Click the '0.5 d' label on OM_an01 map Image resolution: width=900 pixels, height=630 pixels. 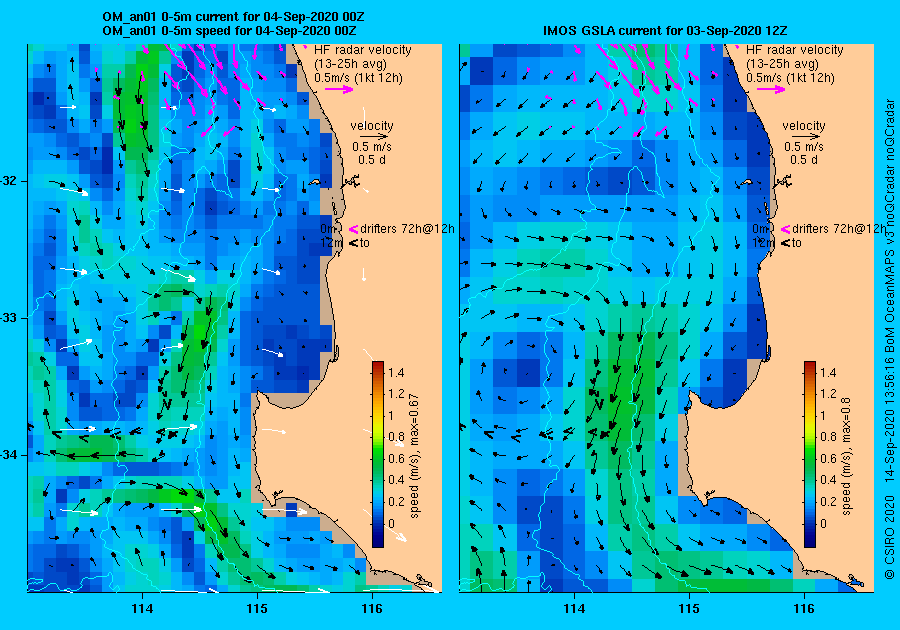(x=372, y=160)
